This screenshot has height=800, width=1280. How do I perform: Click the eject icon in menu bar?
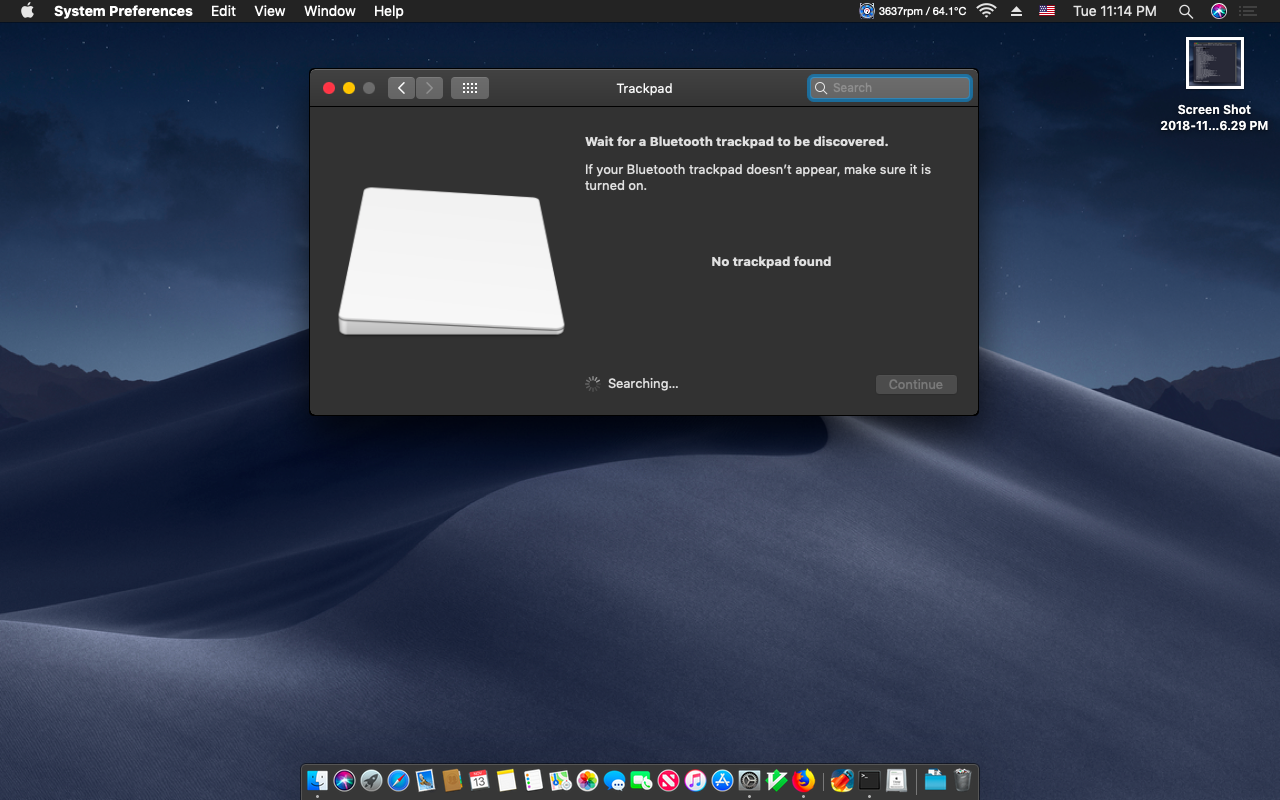coord(1017,11)
